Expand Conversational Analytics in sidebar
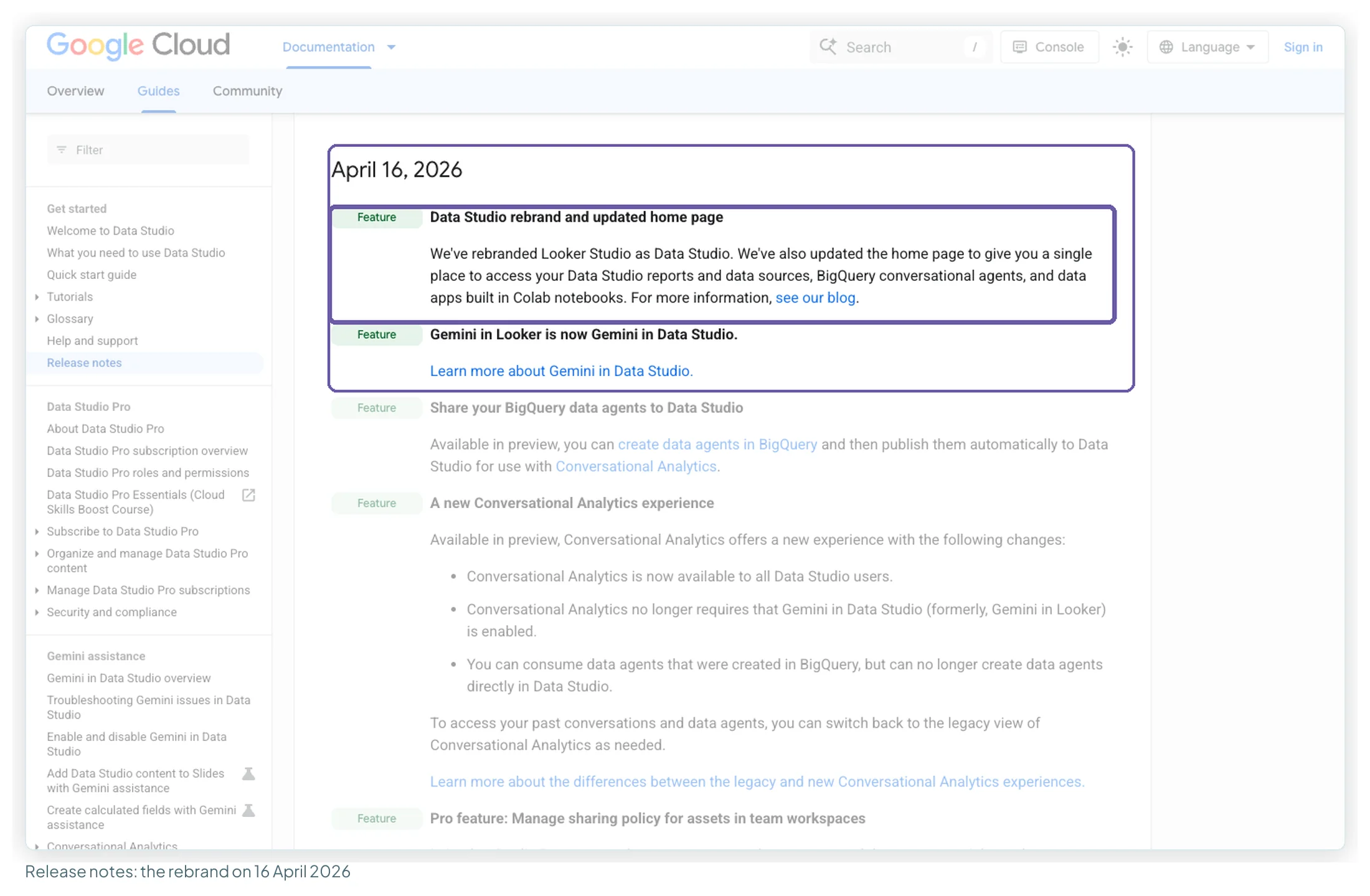 click(x=37, y=846)
